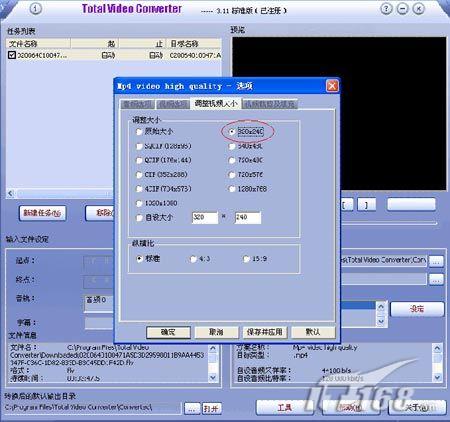Click the remove button beside new task

click(99, 213)
